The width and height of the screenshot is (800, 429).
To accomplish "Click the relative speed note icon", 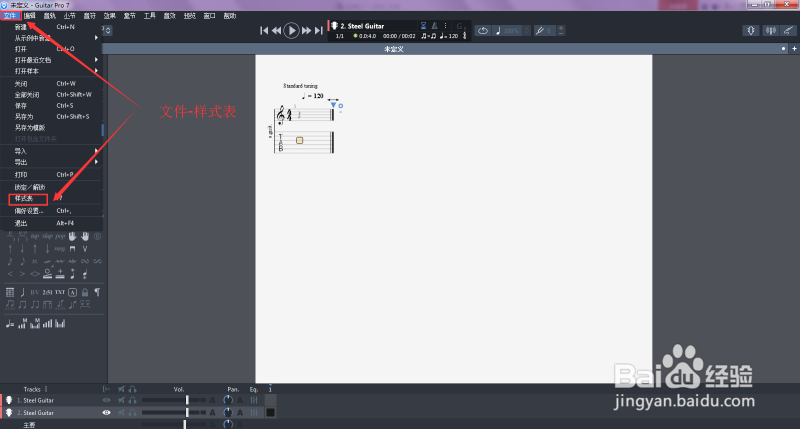I will (x=498, y=31).
